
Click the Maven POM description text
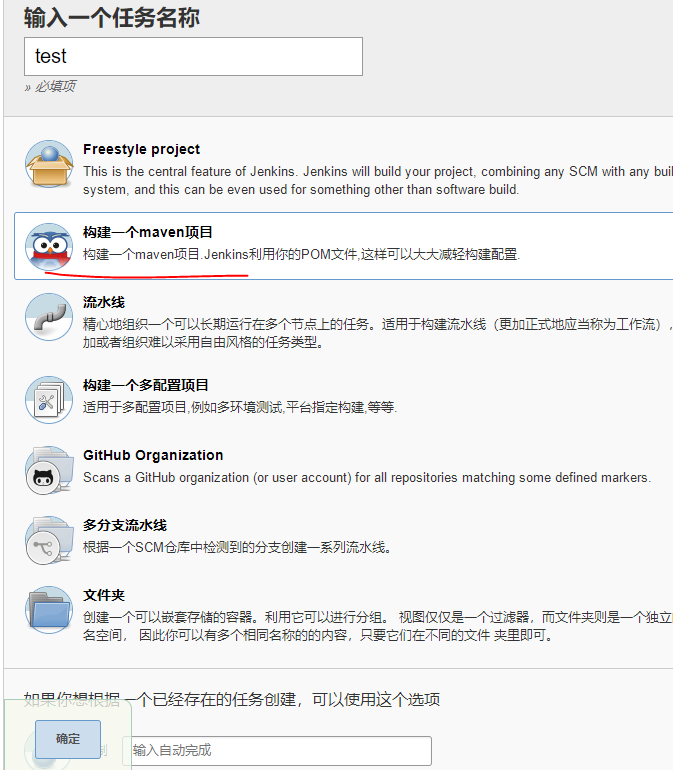coord(301,254)
